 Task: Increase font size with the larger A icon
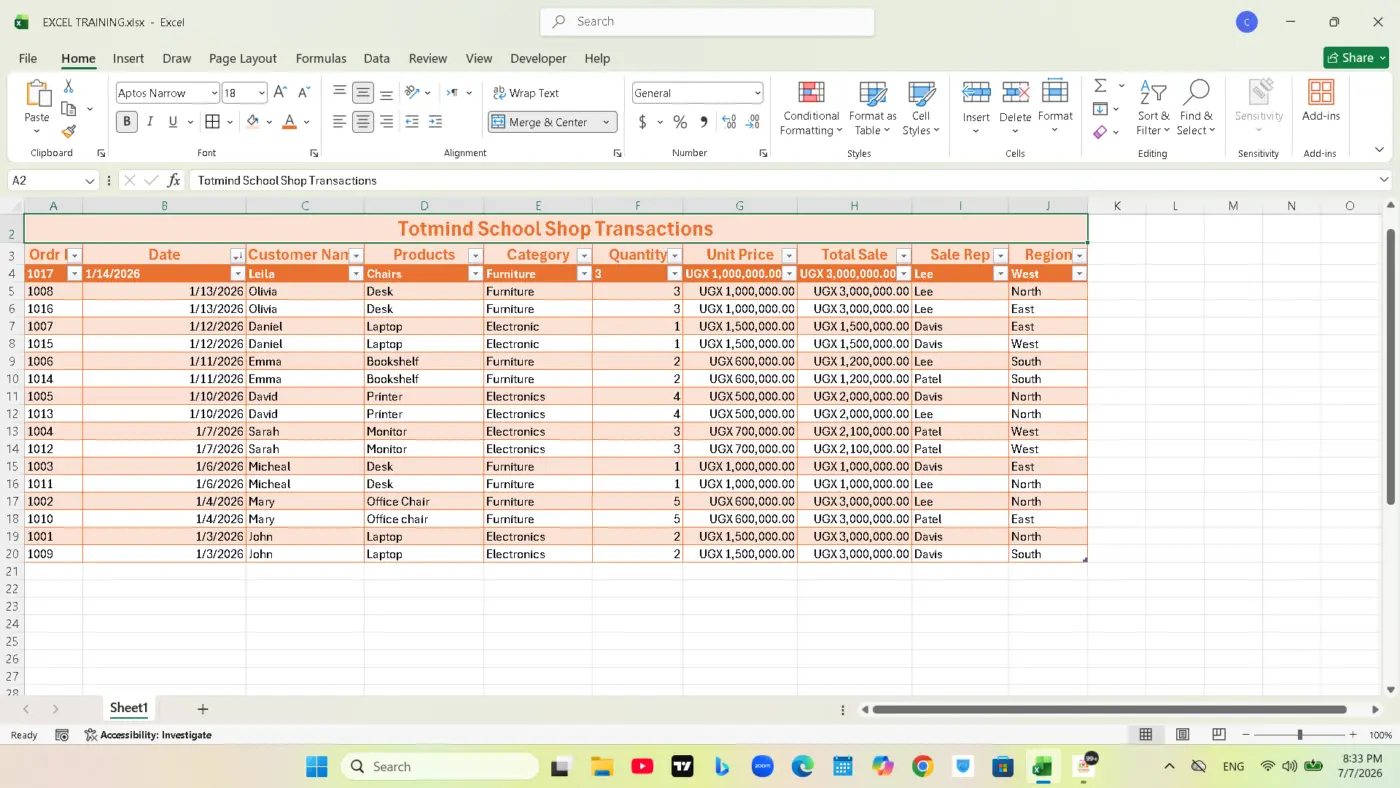click(280, 93)
